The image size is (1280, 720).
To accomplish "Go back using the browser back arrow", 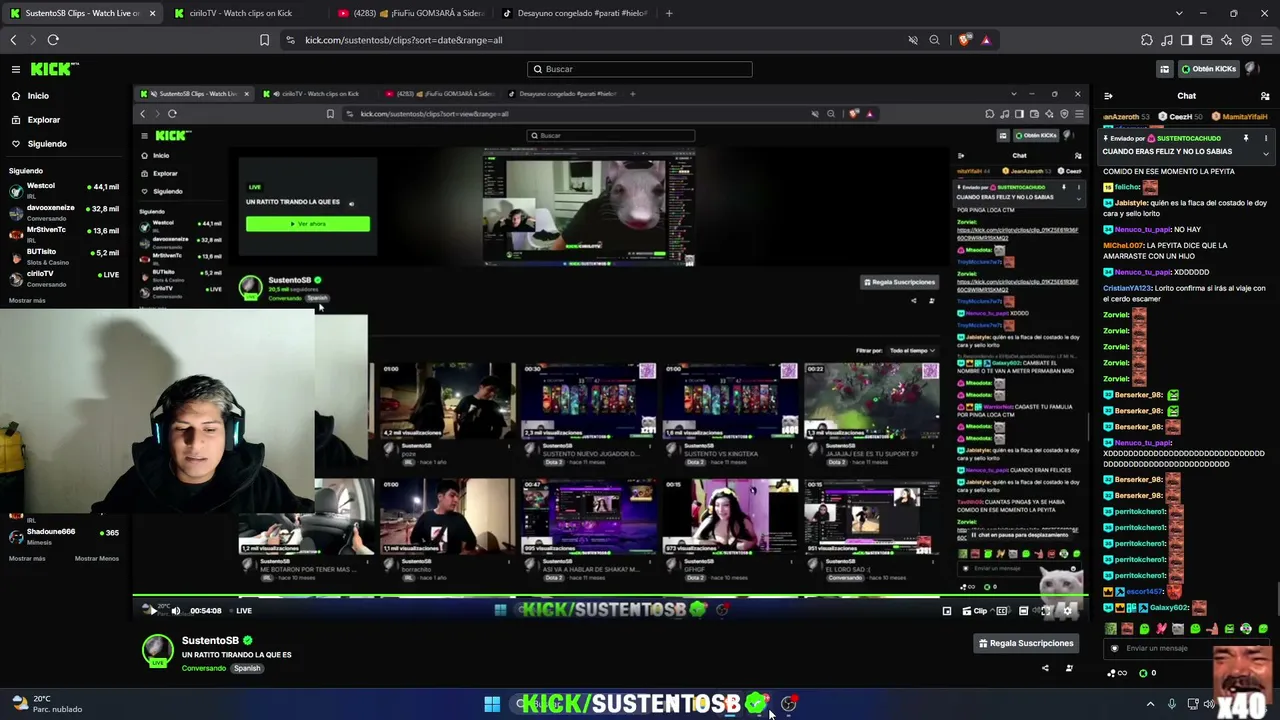I will [x=13, y=40].
